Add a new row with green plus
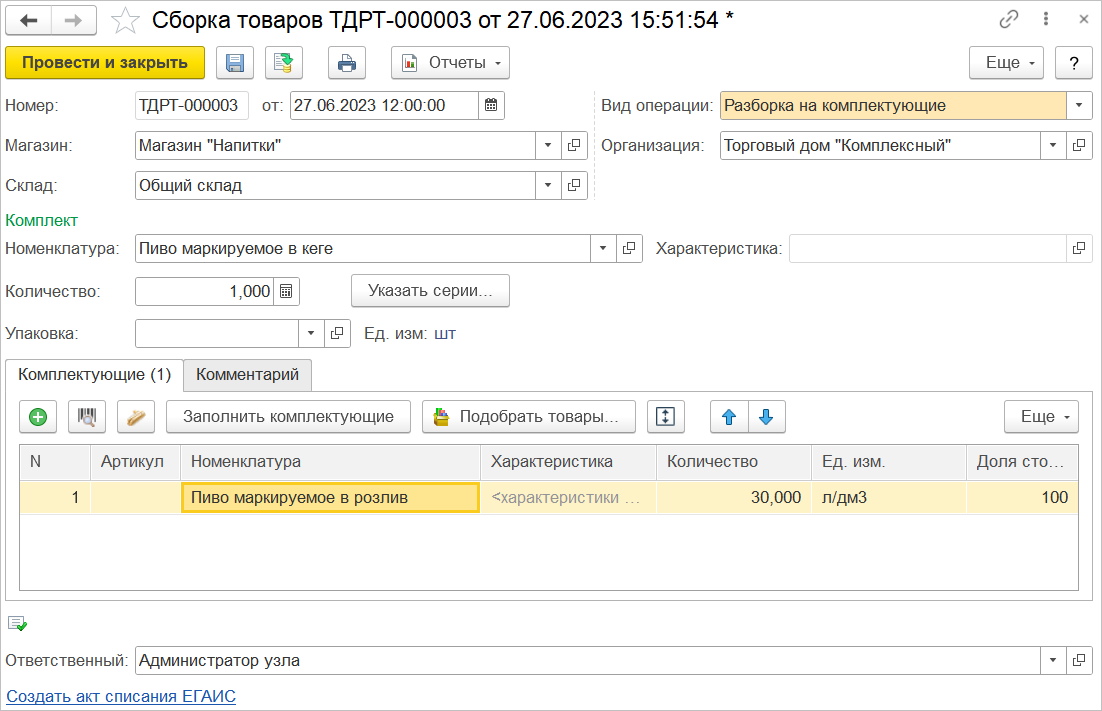 pos(38,417)
